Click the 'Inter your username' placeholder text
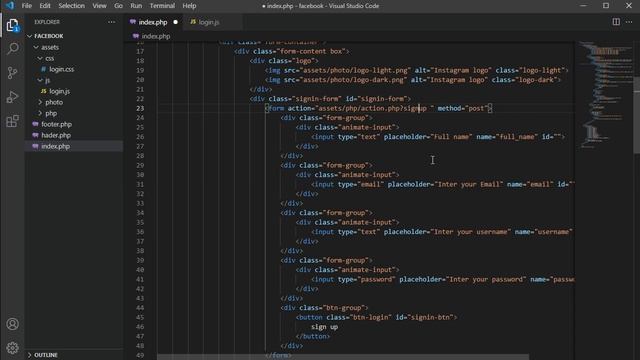 pos(471,232)
